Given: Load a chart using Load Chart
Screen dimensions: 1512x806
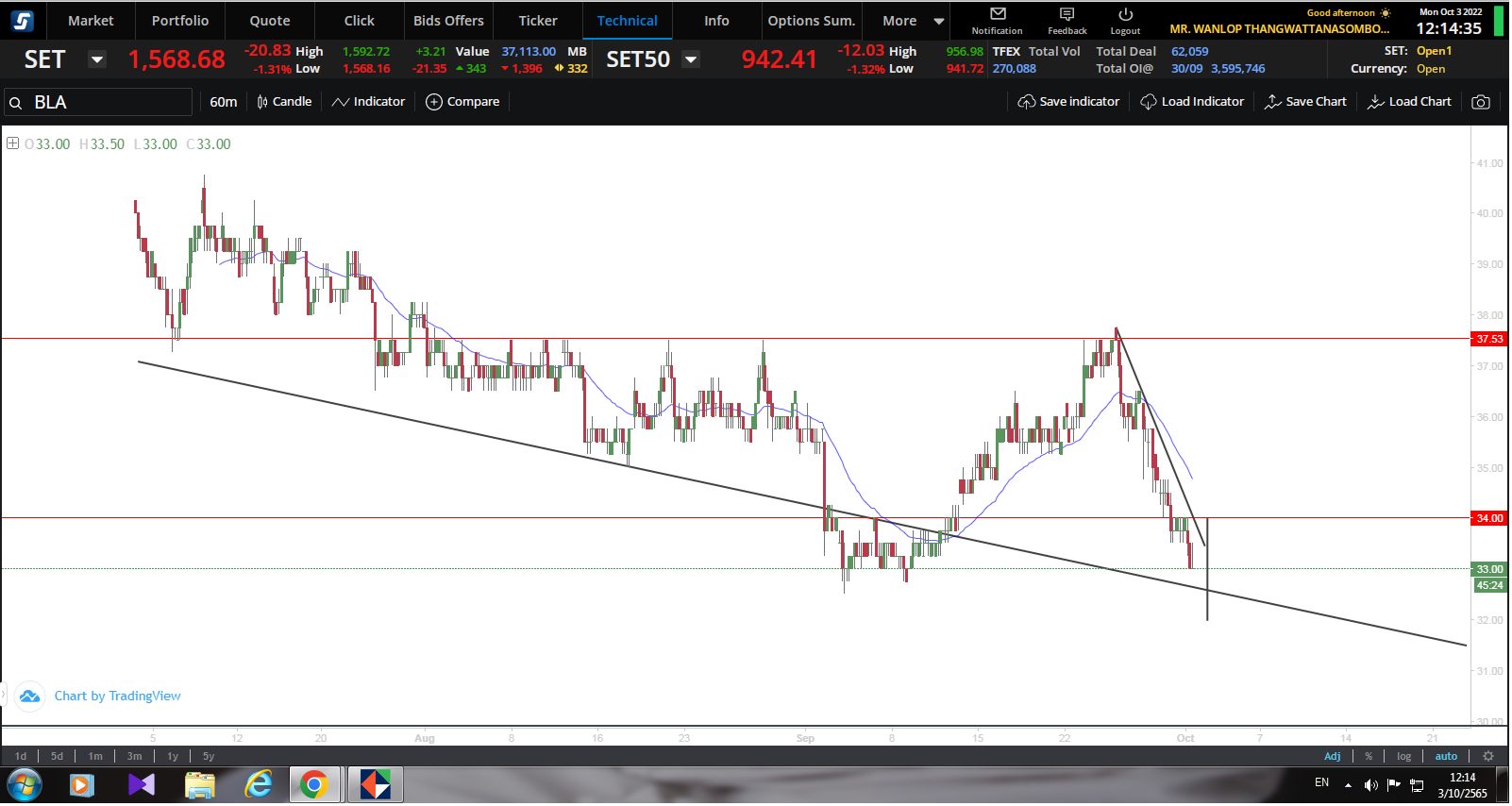Looking at the screenshot, I should click(x=1409, y=102).
